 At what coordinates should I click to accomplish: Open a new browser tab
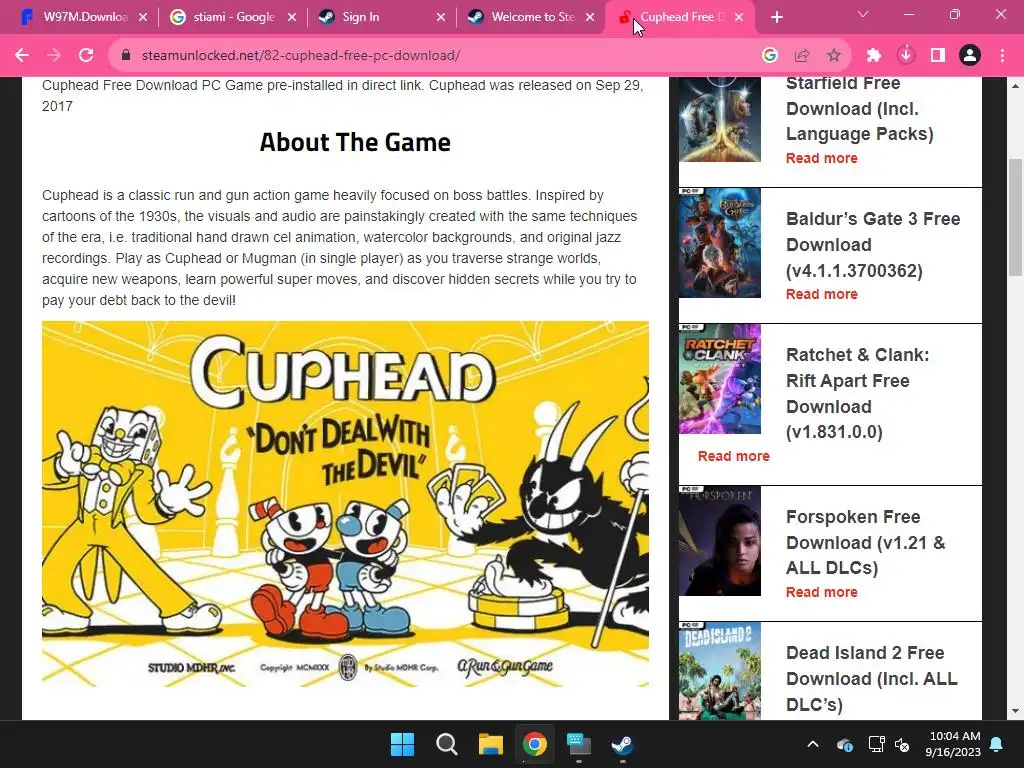(x=776, y=17)
